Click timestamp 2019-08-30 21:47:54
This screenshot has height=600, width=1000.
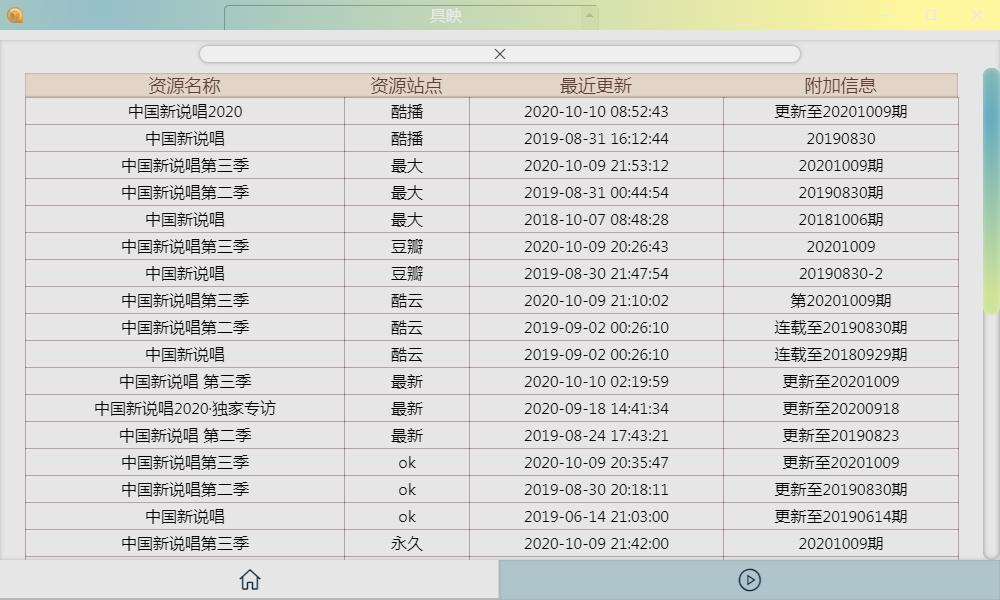click(x=596, y=274)
